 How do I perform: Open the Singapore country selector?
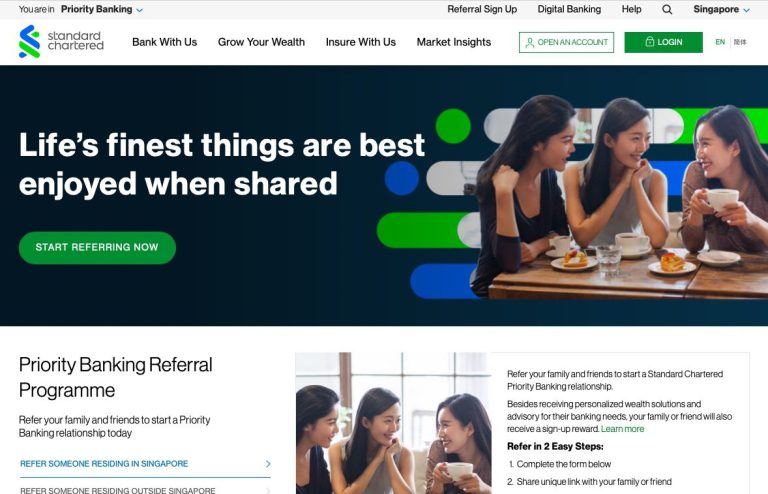(721, 9)
